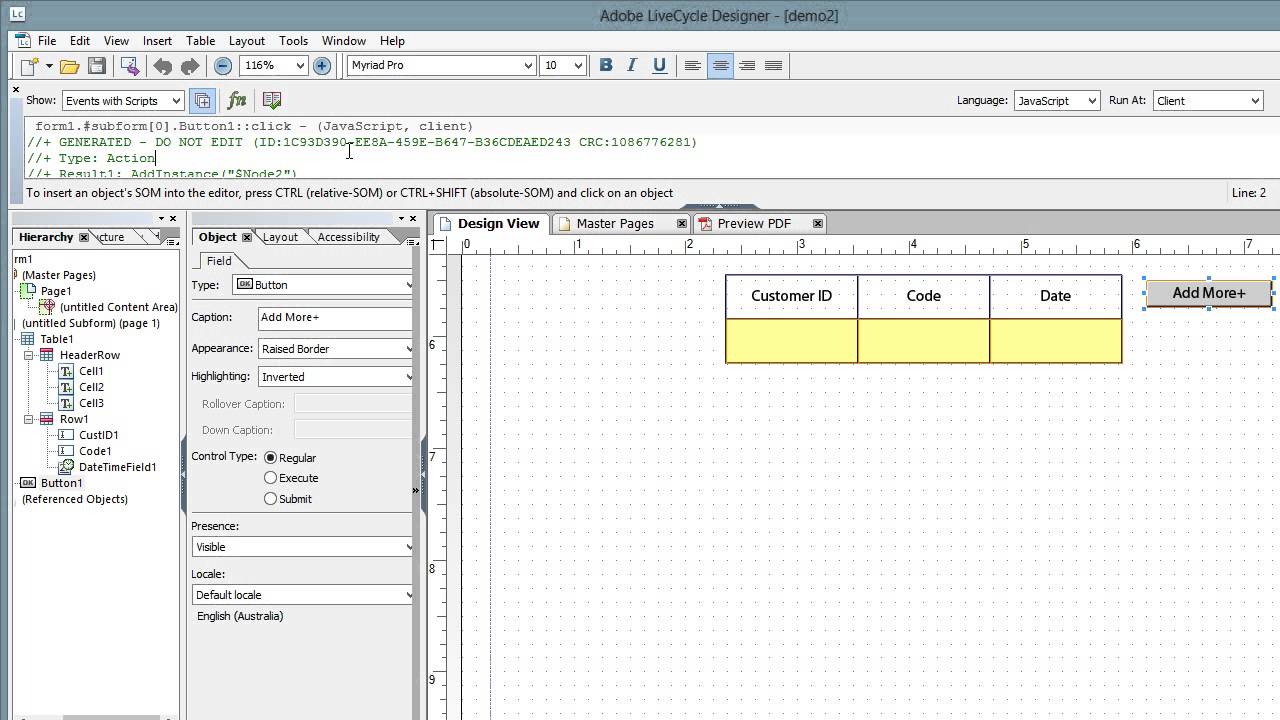Close the Object tab

coord(247,237)
